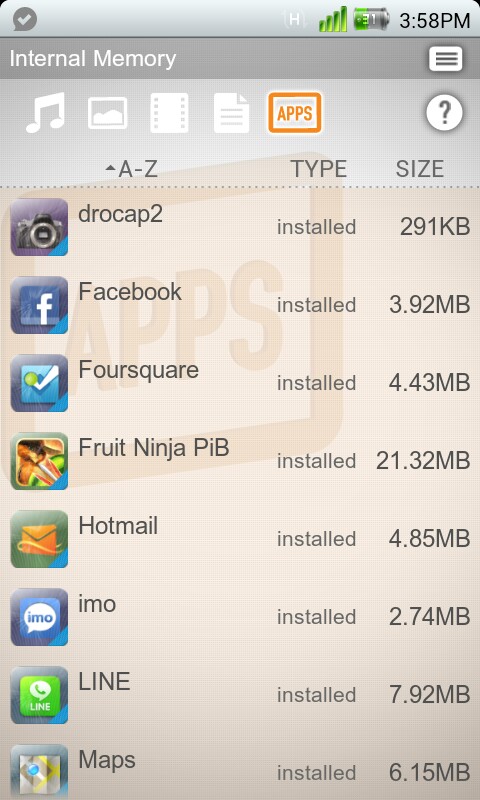This screenshot has height=800, width=480.
Task: Open the Internal Memory menu button
Action: pyautogui.click(x=446, y=59)
